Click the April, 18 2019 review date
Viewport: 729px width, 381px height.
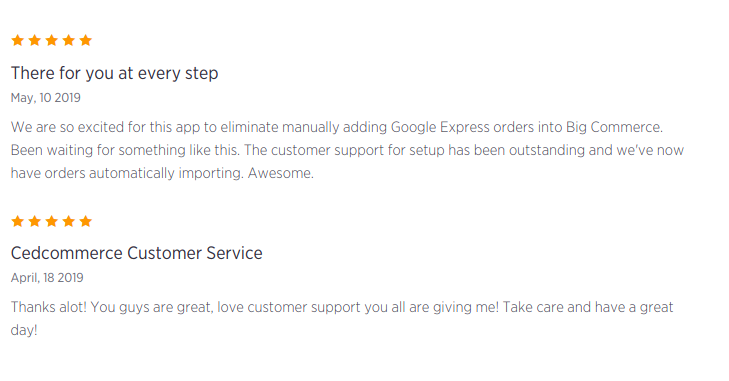point(47,278)
